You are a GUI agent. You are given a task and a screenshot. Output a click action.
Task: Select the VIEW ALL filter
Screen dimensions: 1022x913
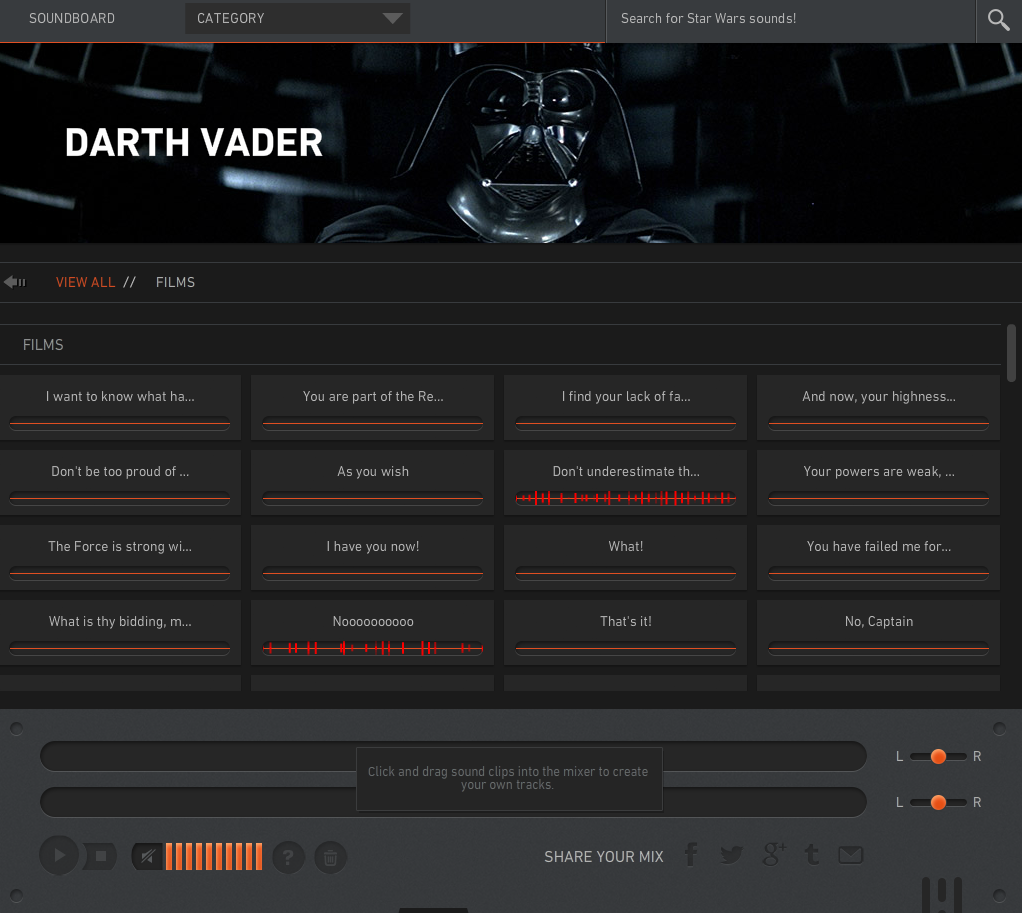85,282
